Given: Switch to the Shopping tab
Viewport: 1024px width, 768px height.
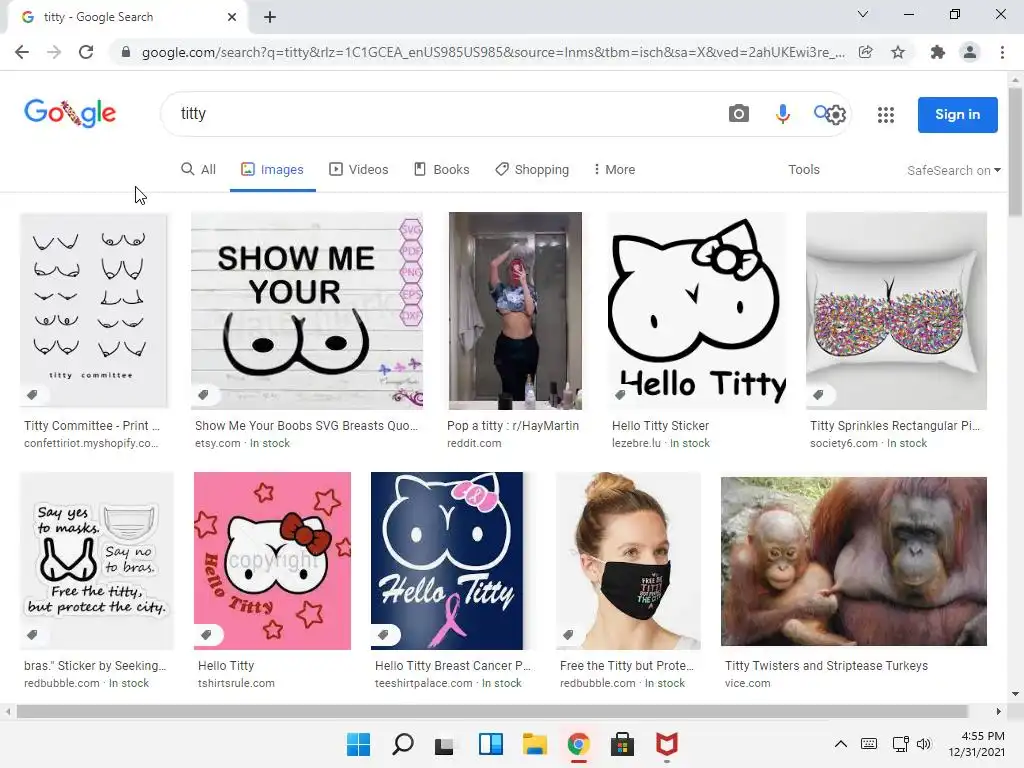Looking at the screenshot, I should 532,170.
